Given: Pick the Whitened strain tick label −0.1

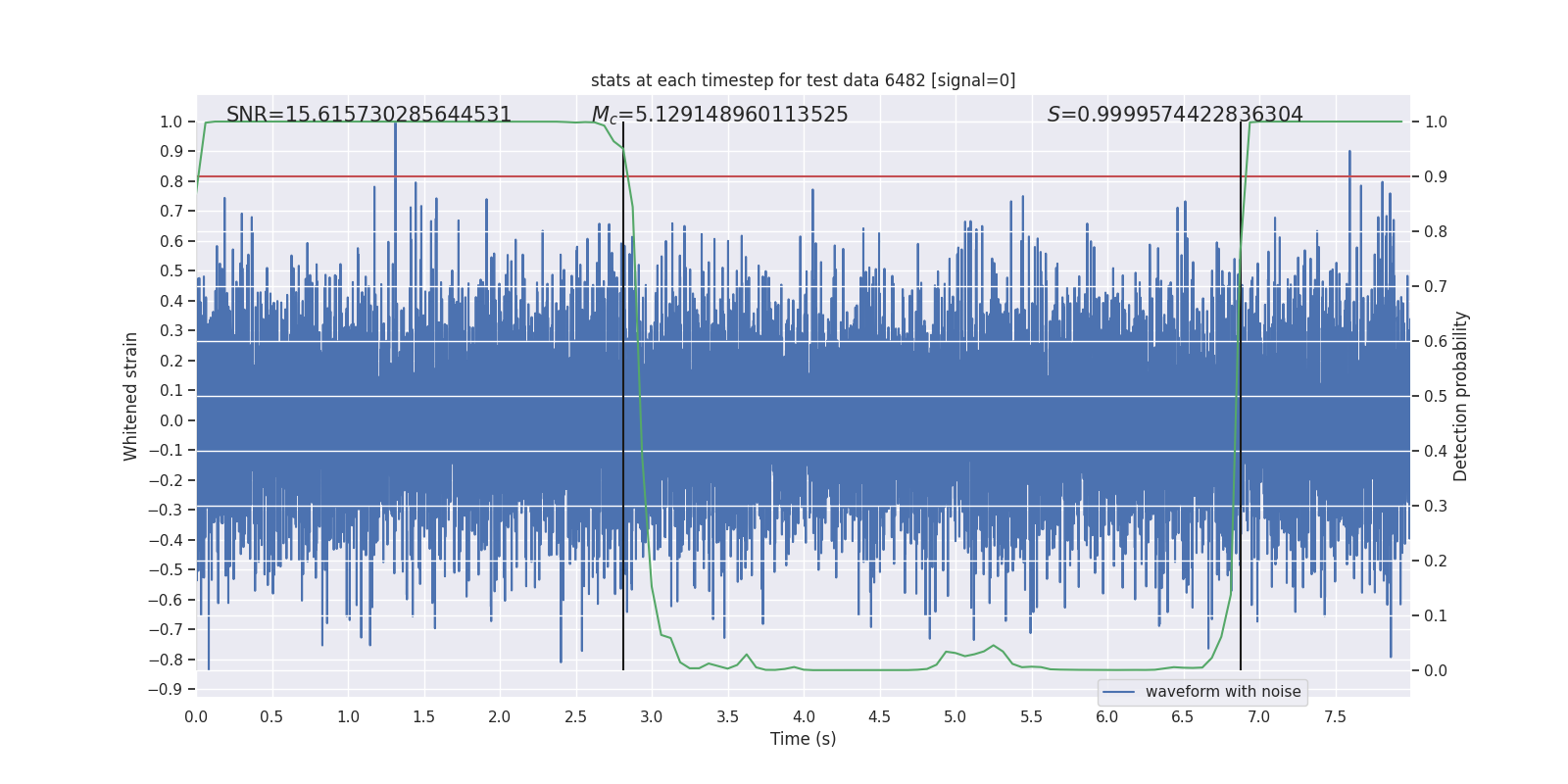Looking at the screenshot, I should pos(166,450).
